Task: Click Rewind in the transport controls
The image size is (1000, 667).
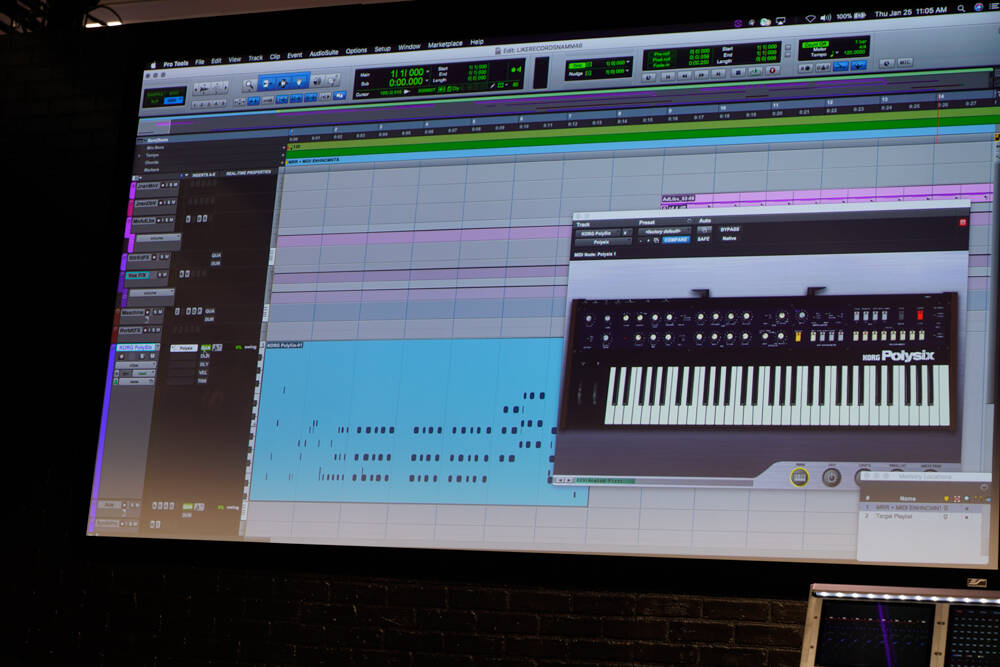Action: click(x=684, y=75)
